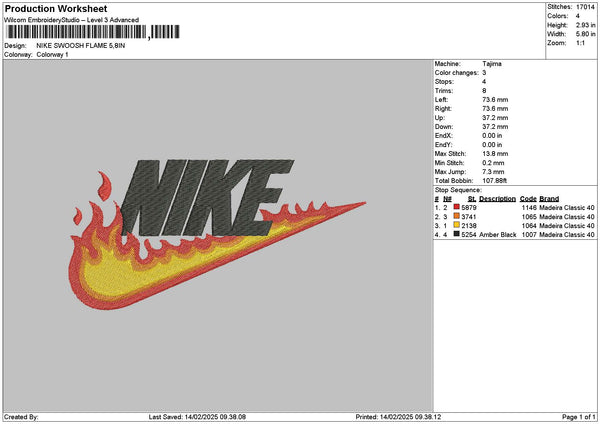Click the Max Stitch value '13.8 mm'
The width and height of the screenshot is (600, 424).
pyautogui.click(x=495, y=154)
